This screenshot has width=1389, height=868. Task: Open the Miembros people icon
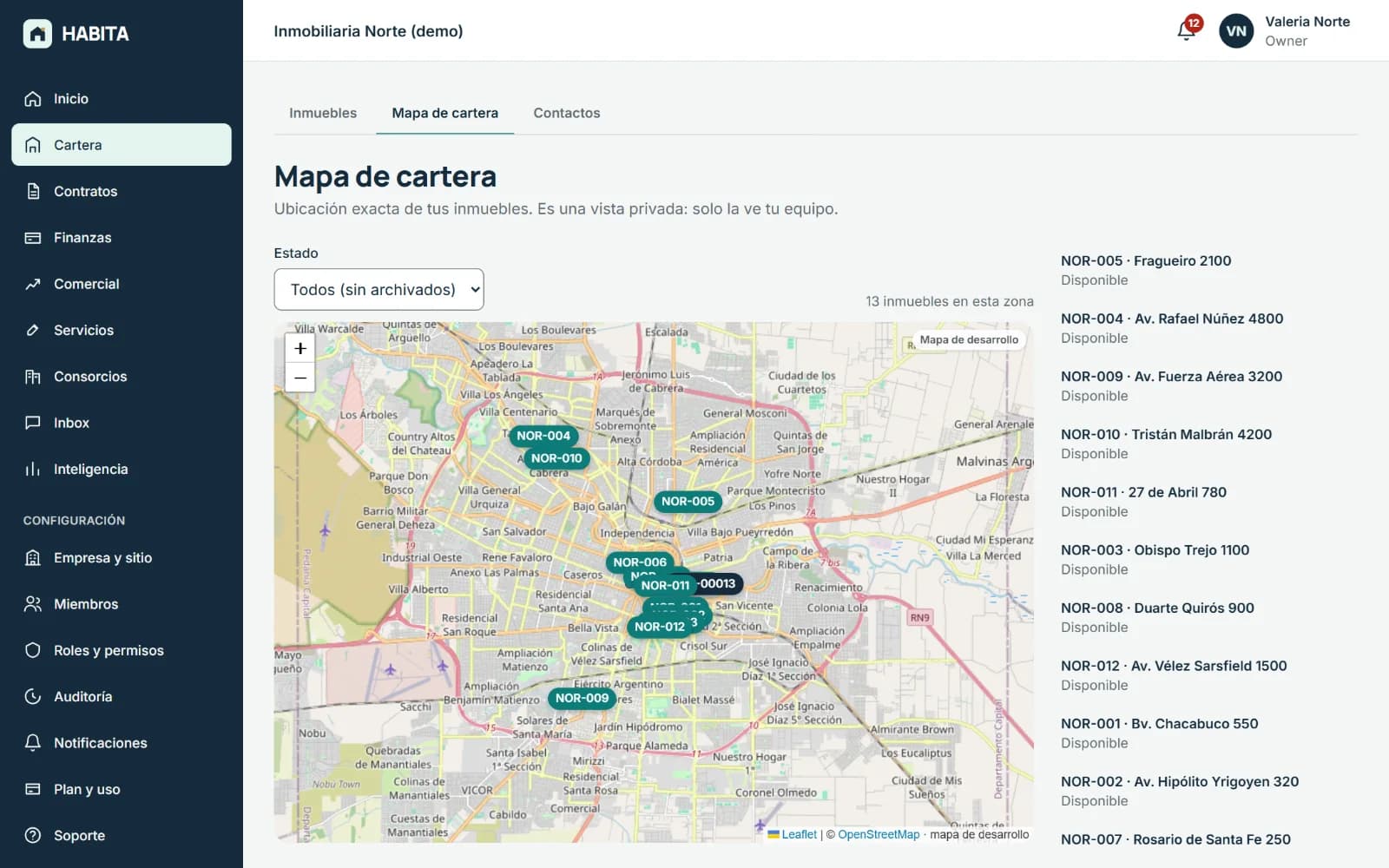pyautogui.click(x=33, y=604)
